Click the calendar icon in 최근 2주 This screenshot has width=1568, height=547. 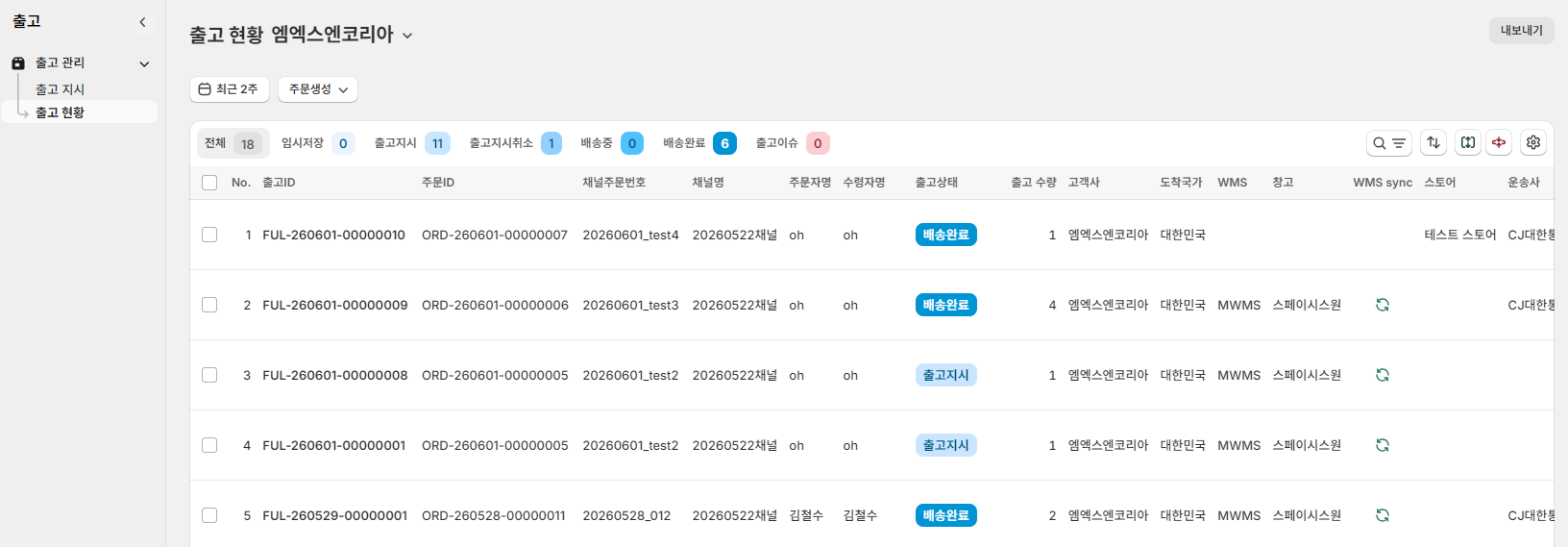coord(205,89)
